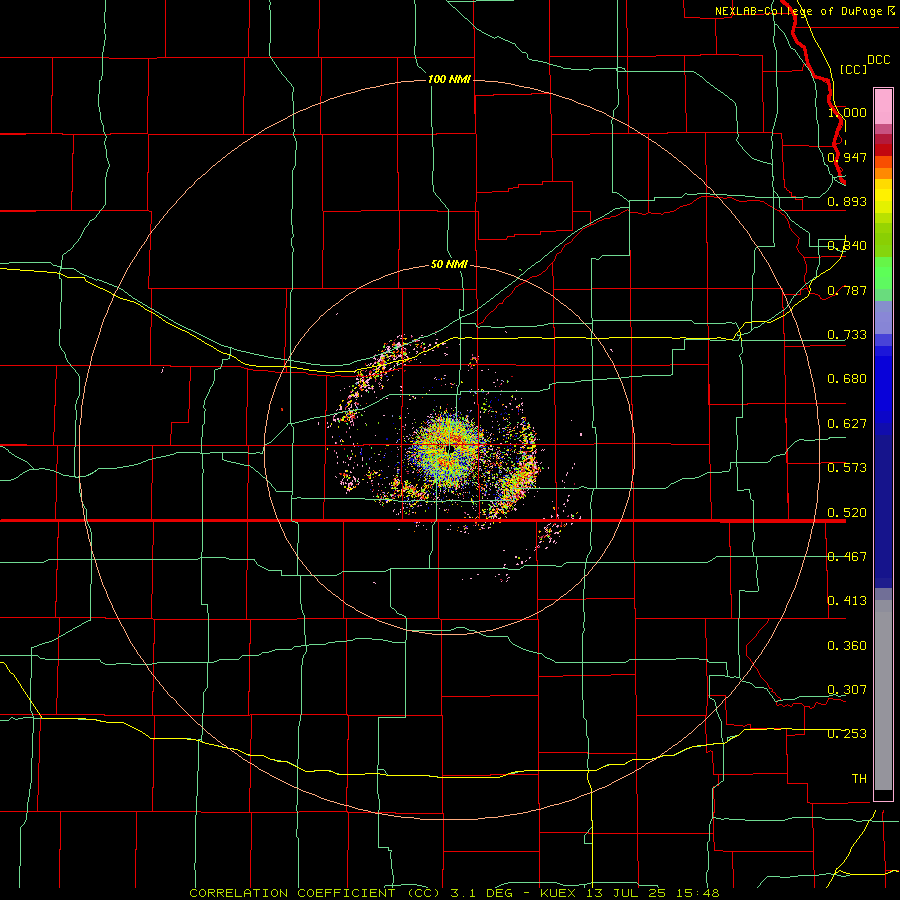
Task: Click the 0.413 legend value
Action: point(847,601)
